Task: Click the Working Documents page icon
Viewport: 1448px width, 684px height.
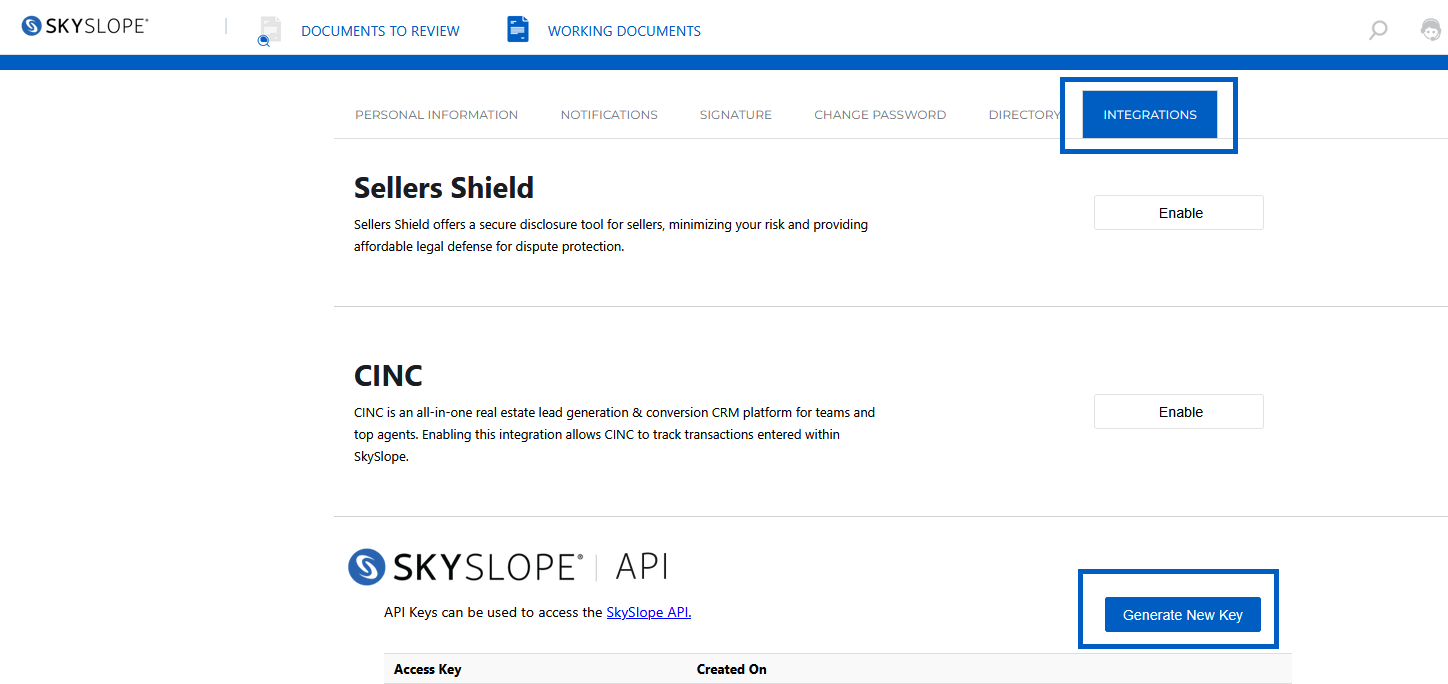Action: tap(517, 29)
